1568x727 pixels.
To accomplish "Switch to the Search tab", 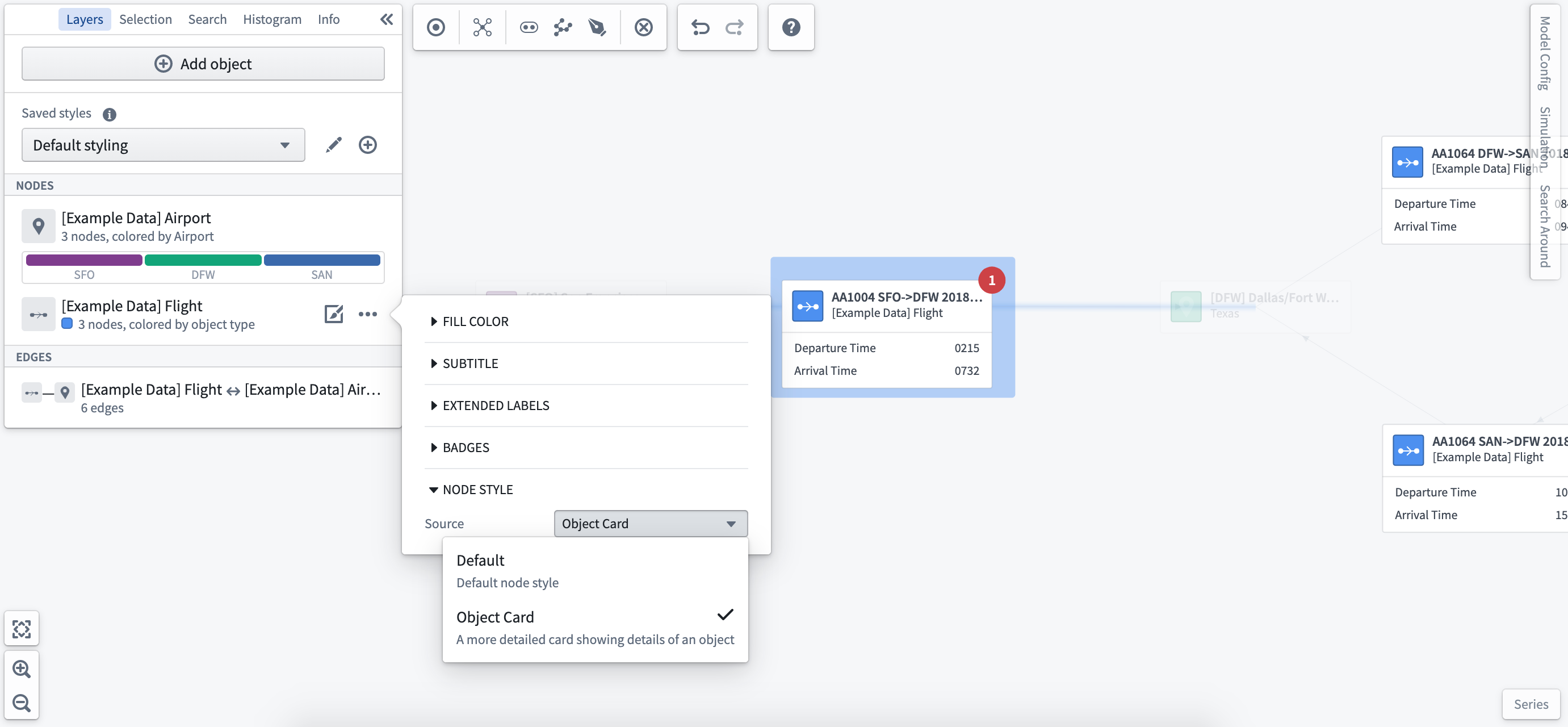I will (207, 19).
